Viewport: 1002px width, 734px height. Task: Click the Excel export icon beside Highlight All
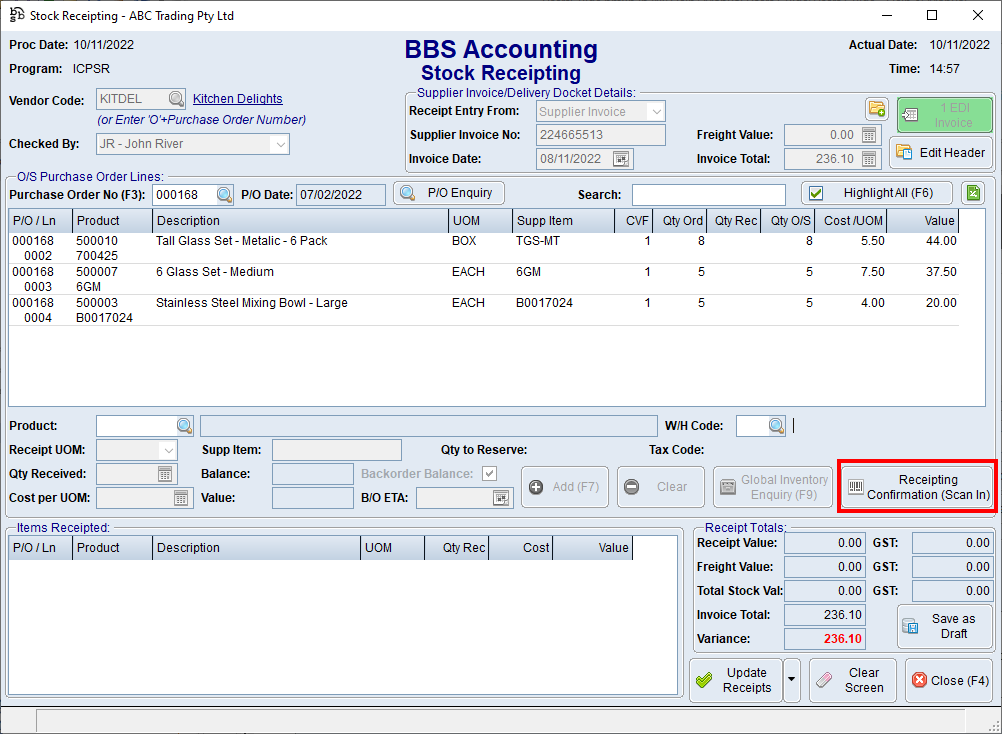972,193
